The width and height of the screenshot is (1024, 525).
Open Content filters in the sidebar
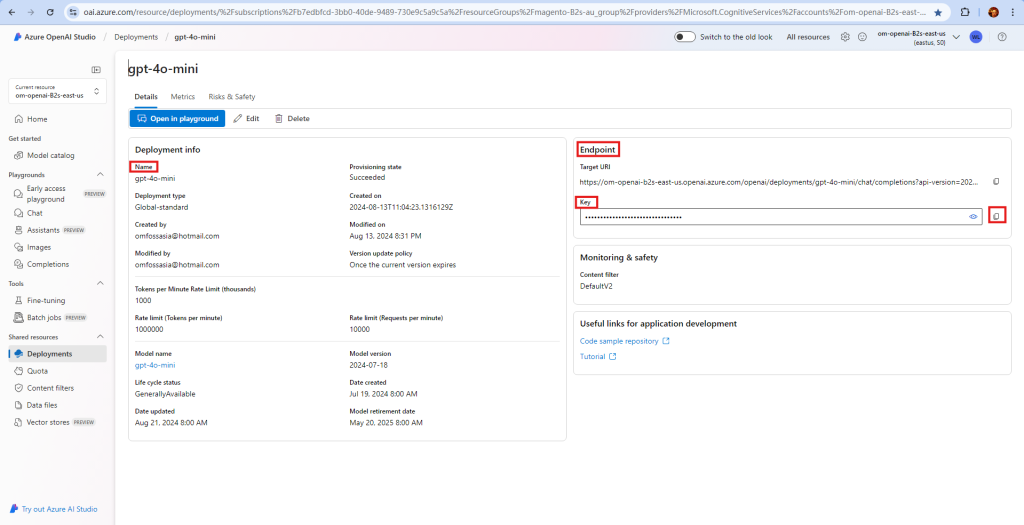(50, 388)
